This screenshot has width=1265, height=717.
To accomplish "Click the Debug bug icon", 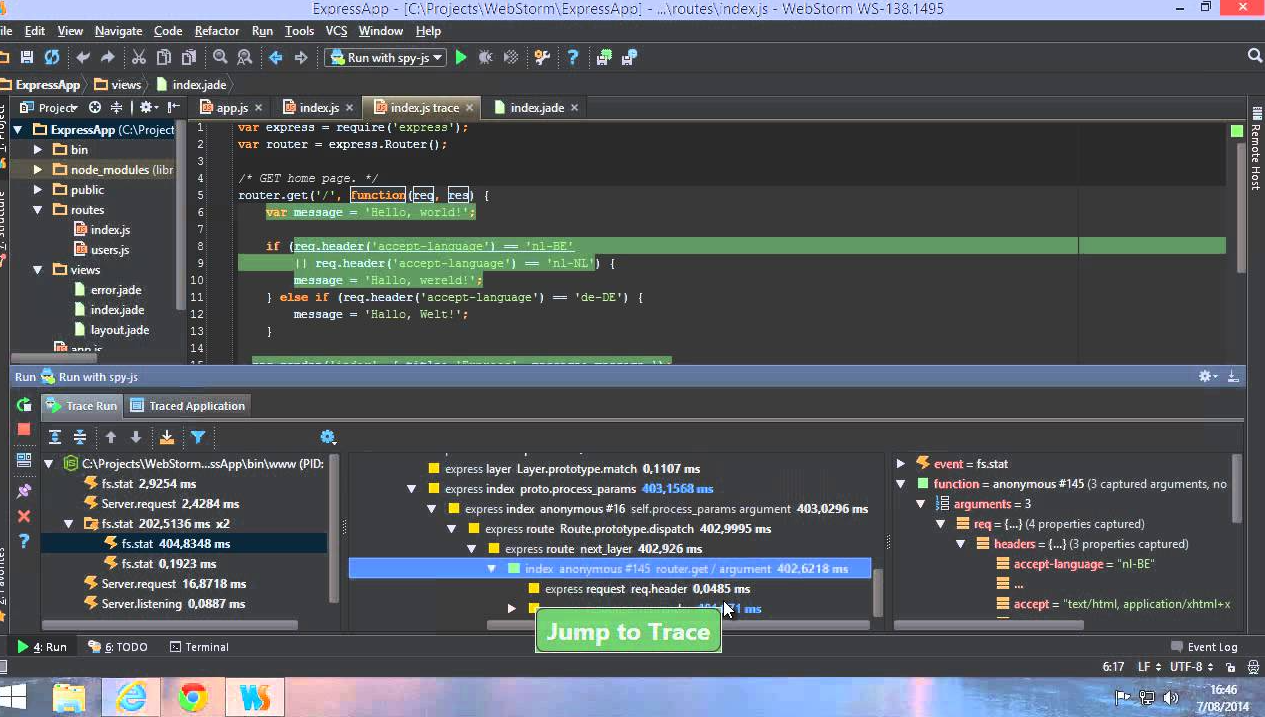I will (x=486, y=58).
